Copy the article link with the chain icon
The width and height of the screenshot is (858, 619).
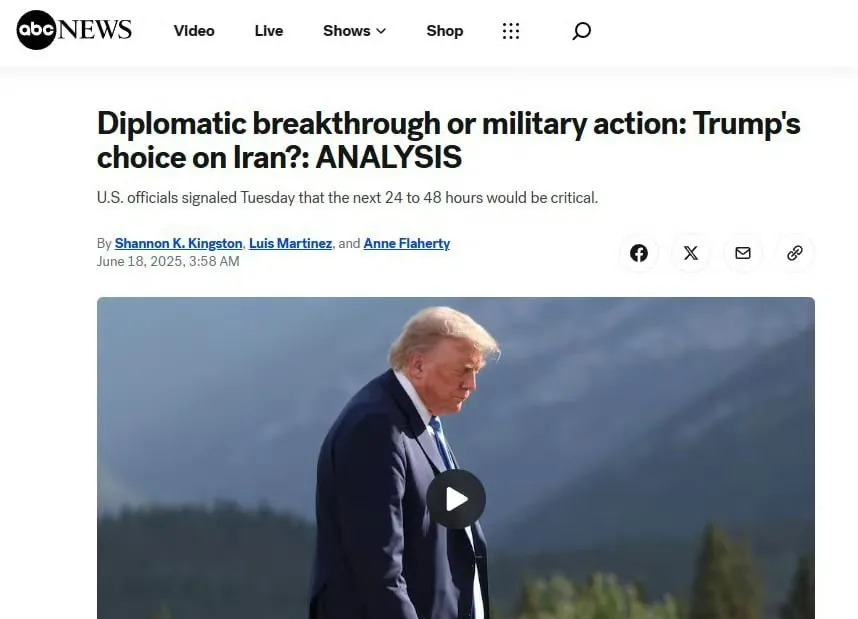[795, 253]
